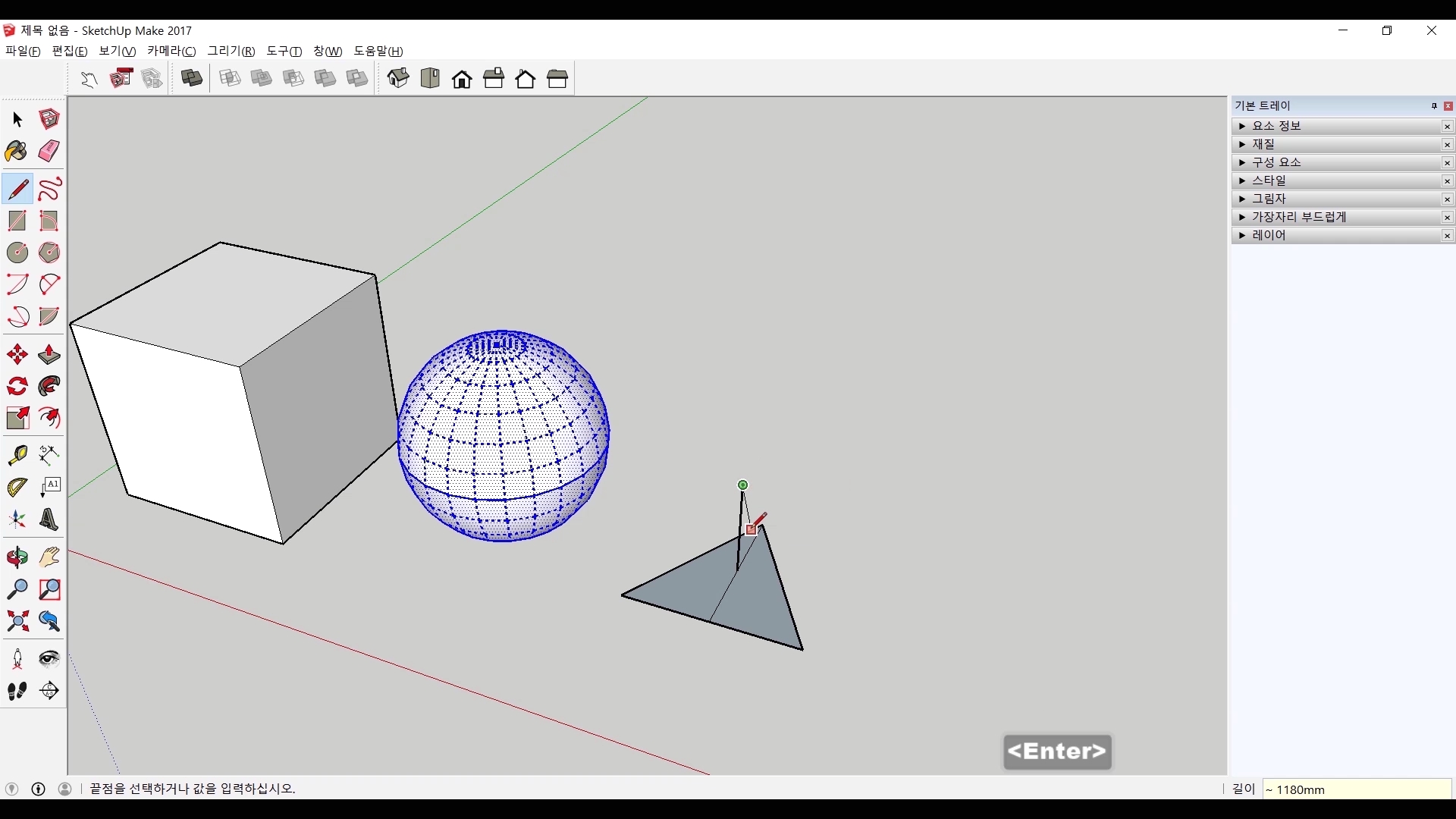Select the Circle drawing tool
The image size is (1456, 819).
coord(17,253)
